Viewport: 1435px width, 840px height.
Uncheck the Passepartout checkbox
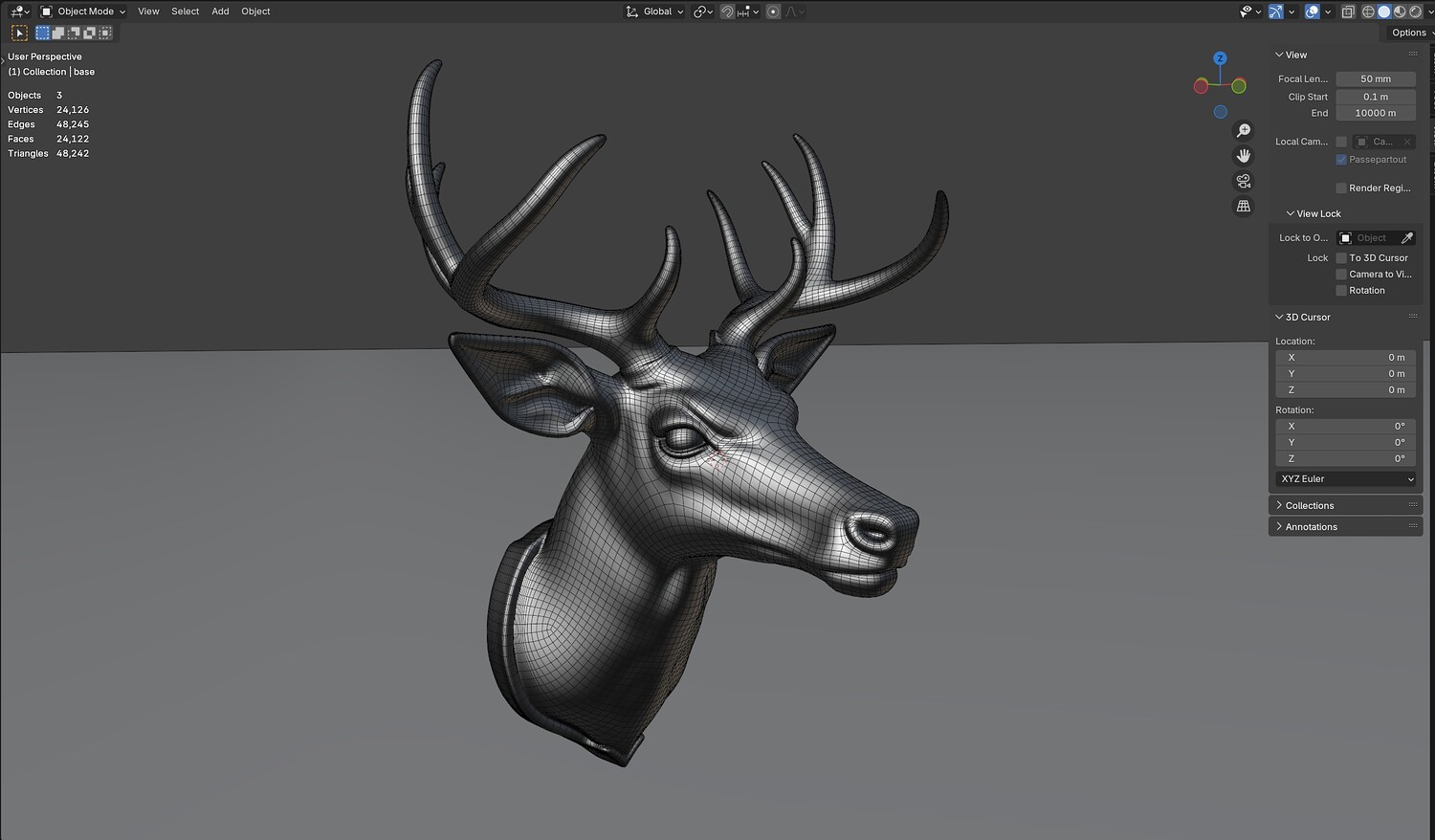(x=1341, y=160)
